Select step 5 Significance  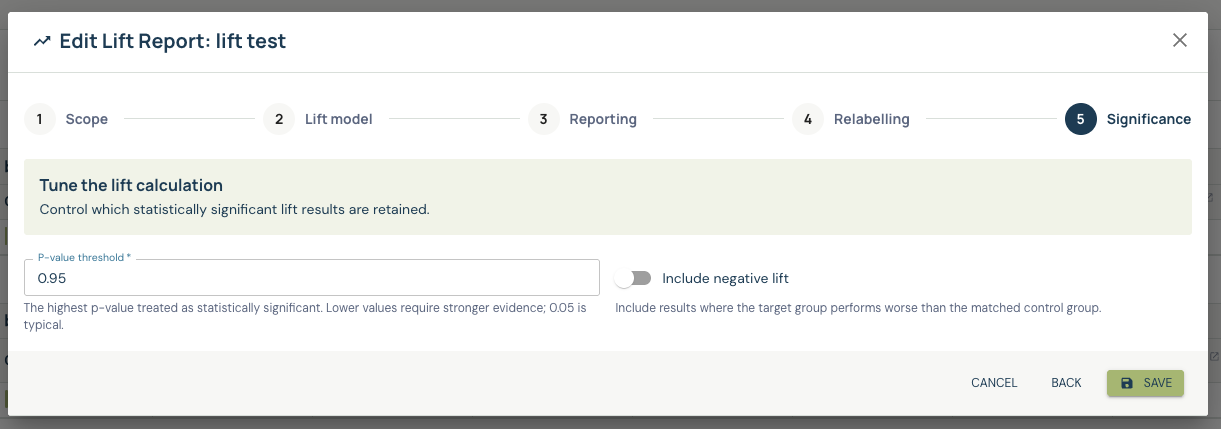tap(1128, 119)
